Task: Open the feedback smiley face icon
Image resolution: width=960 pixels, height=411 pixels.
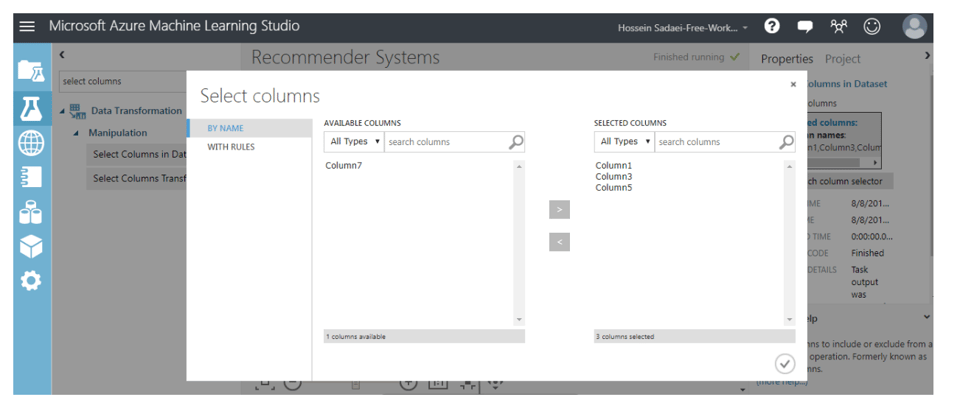Action: tap(872, 27)
